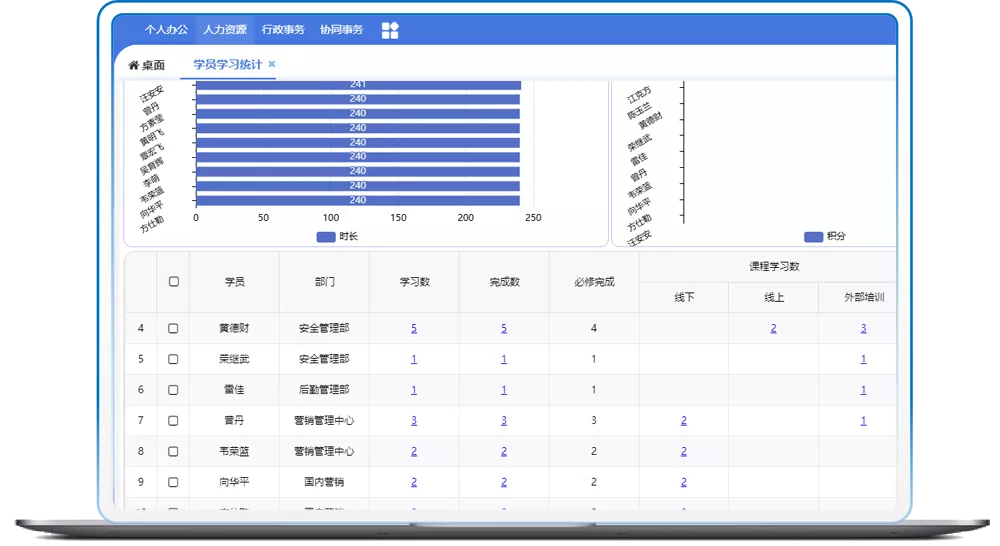Open 完成数 link for 雷佳
Screen dimensions: 1000x546
coord(504,390)
